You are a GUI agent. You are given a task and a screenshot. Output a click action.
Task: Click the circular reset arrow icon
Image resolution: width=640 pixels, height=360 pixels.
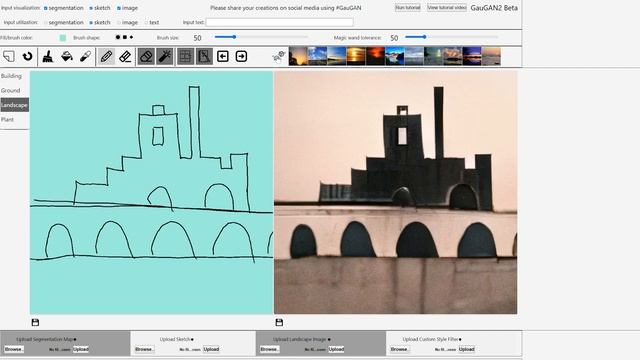click(x=27, y=56)
